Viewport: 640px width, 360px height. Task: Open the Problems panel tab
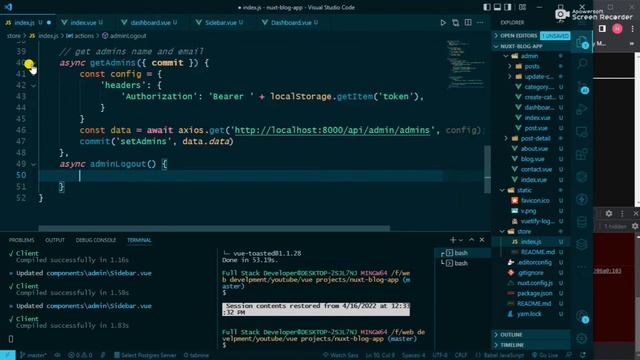pyautogui.click(x=22, y=240)
